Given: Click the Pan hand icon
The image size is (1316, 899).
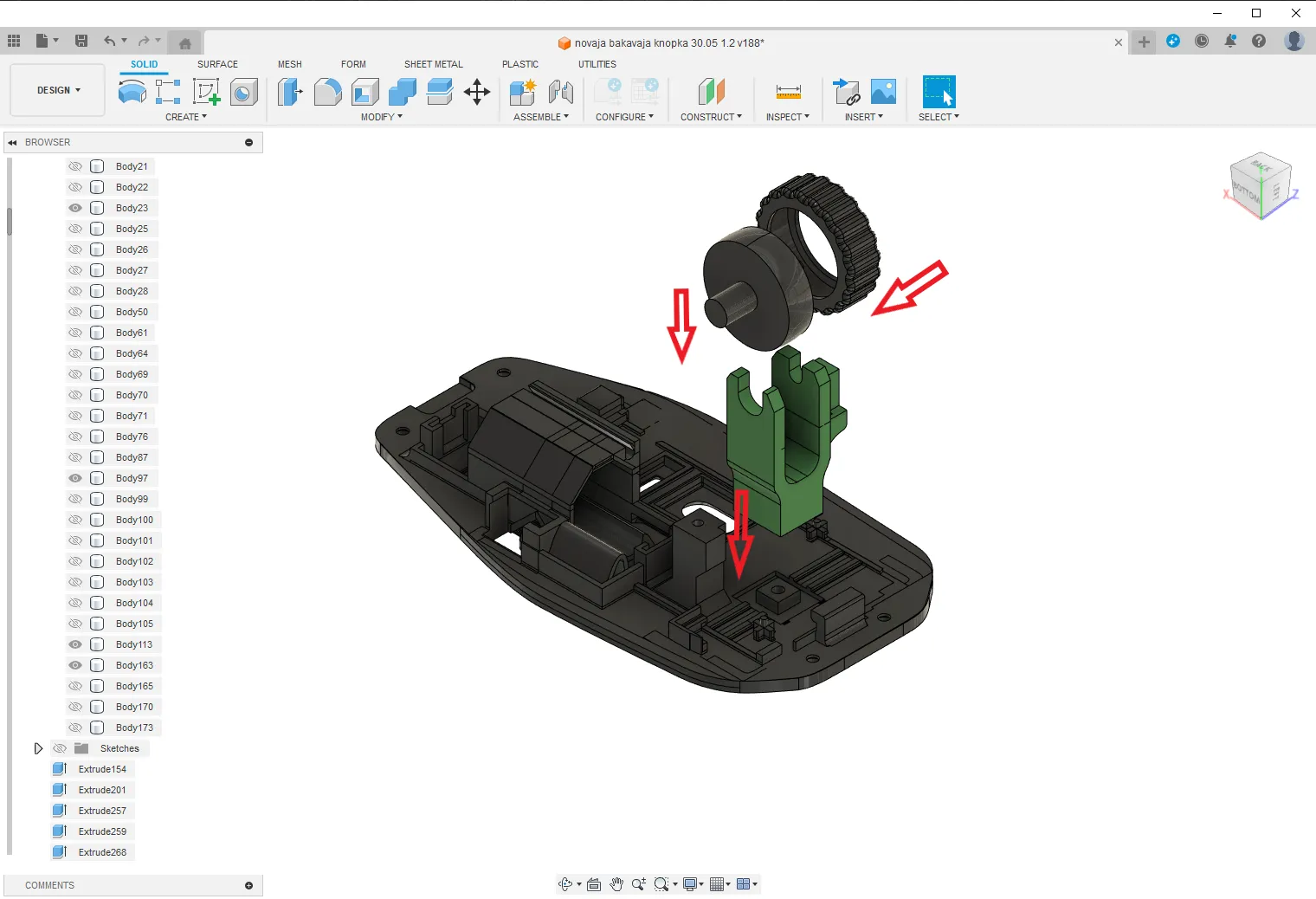Looking at the screenshot, I should pos(616,884).
